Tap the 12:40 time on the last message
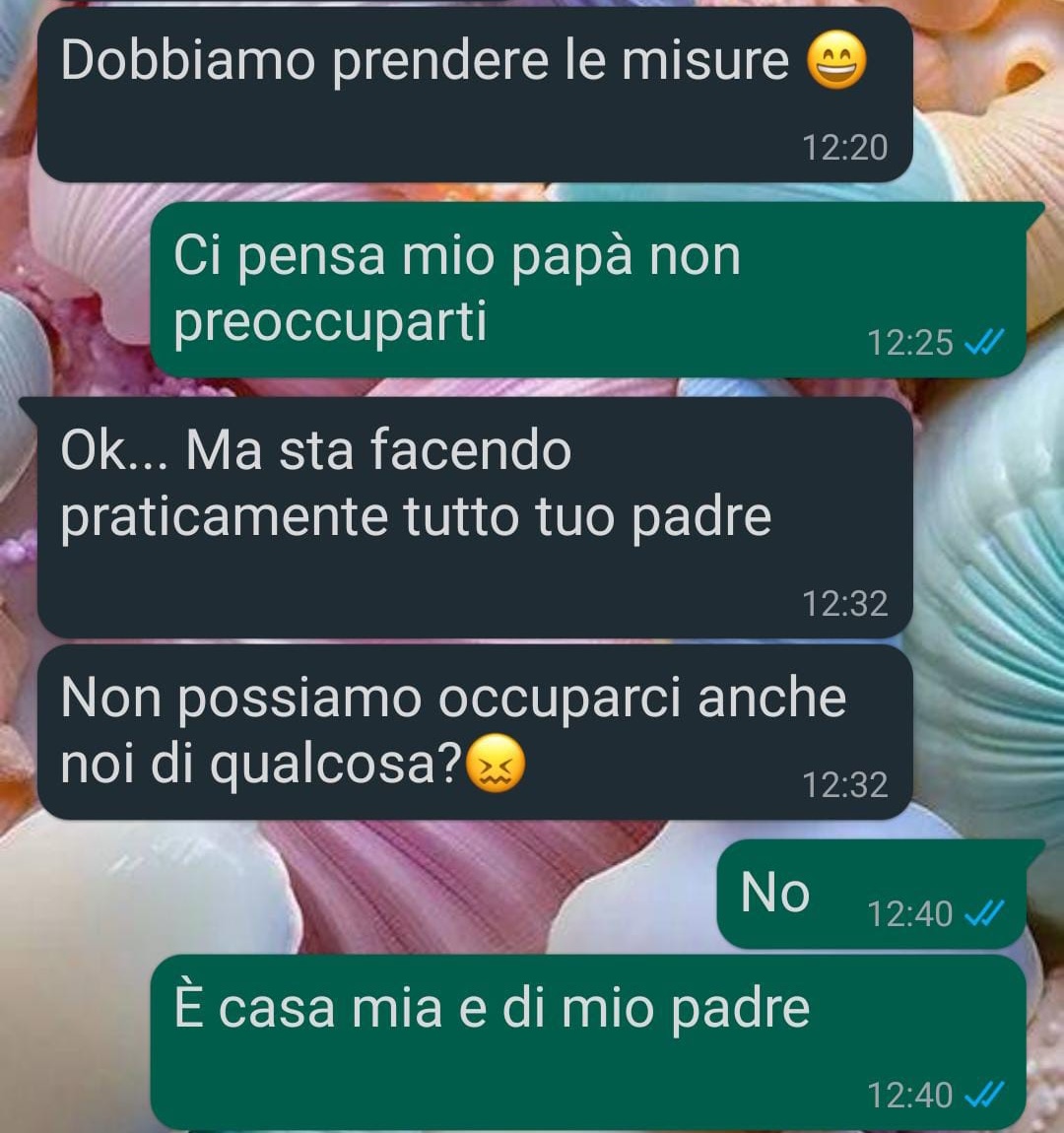 909,1096
